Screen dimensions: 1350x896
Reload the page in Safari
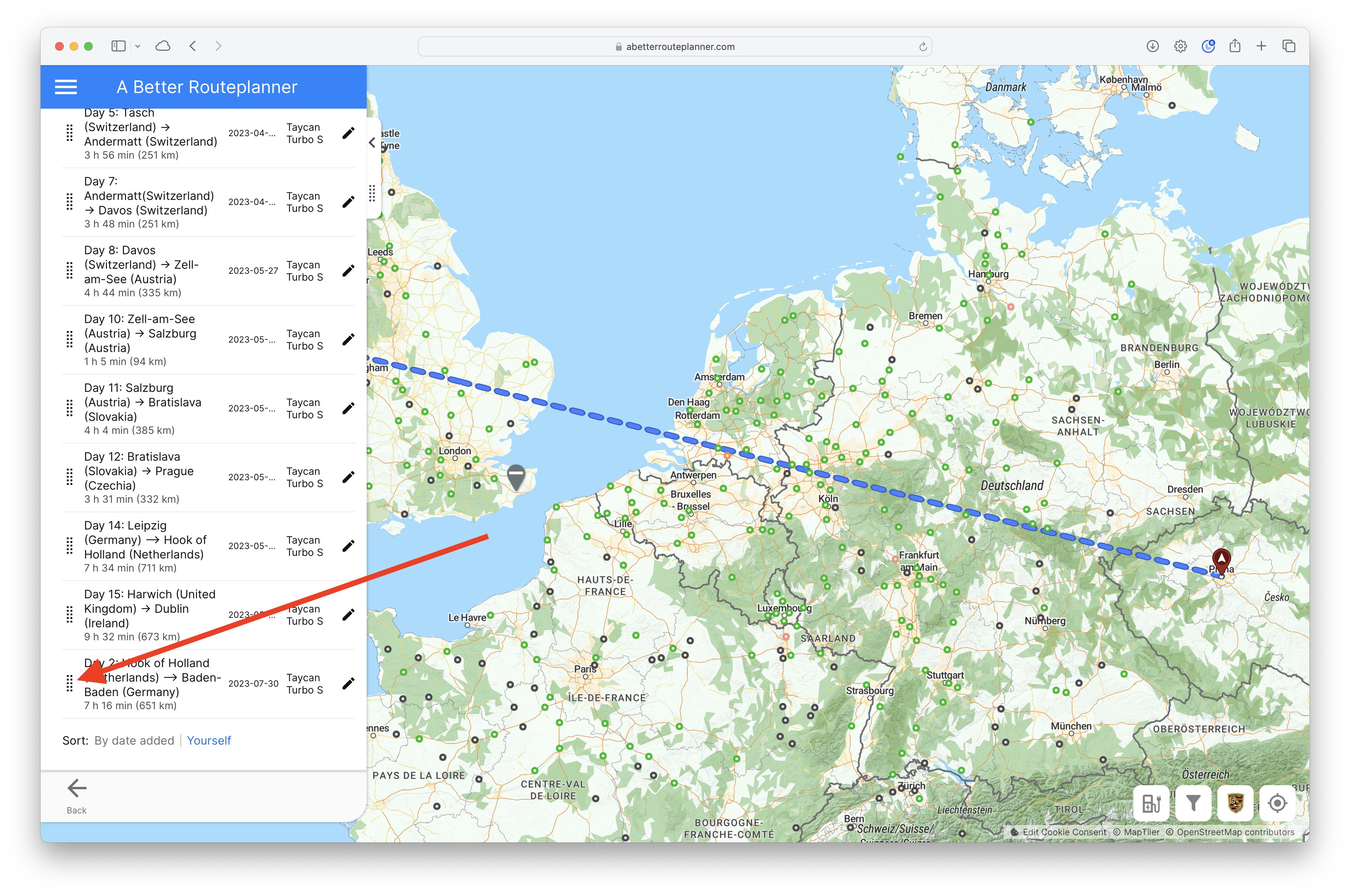coord(922,47)
